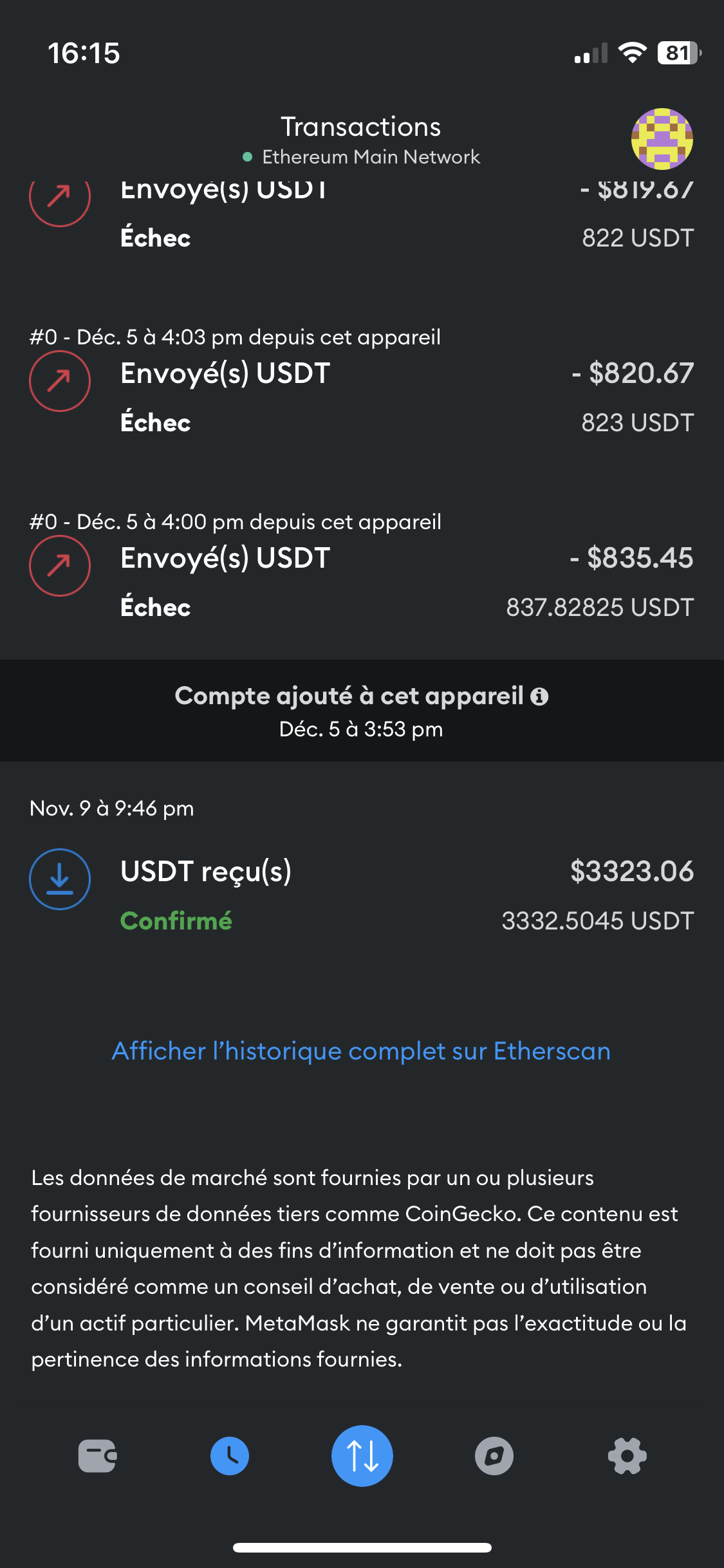Tap the 'Confirmé' status label
The height and width of the screenshot is (1568, 724).
tap(176, 921)
